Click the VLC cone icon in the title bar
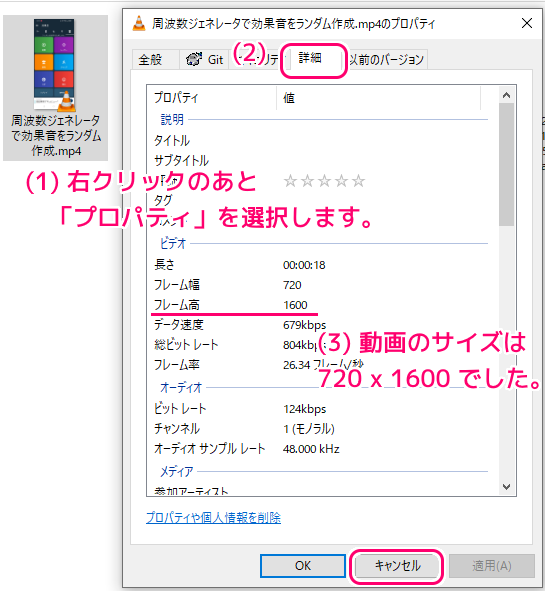The image size is (545, 591). (x=139, y=24)
